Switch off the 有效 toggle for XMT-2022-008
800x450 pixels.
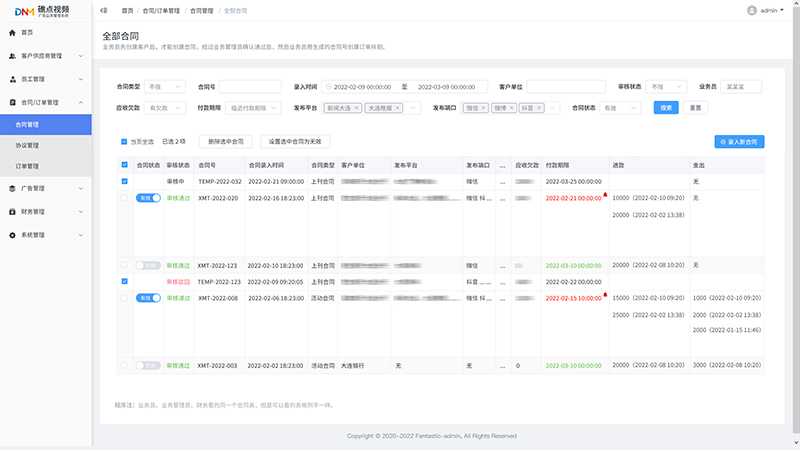click(x=148, y=298)
